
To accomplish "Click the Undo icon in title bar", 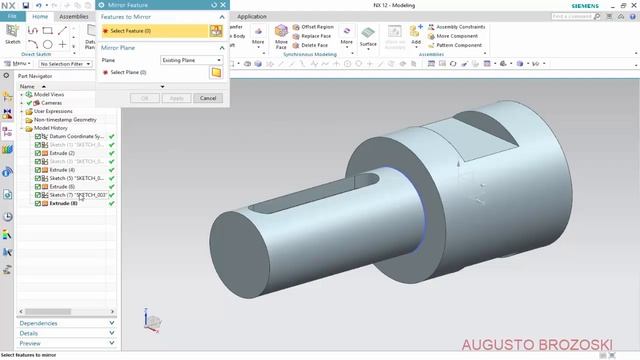I will 38,5.
